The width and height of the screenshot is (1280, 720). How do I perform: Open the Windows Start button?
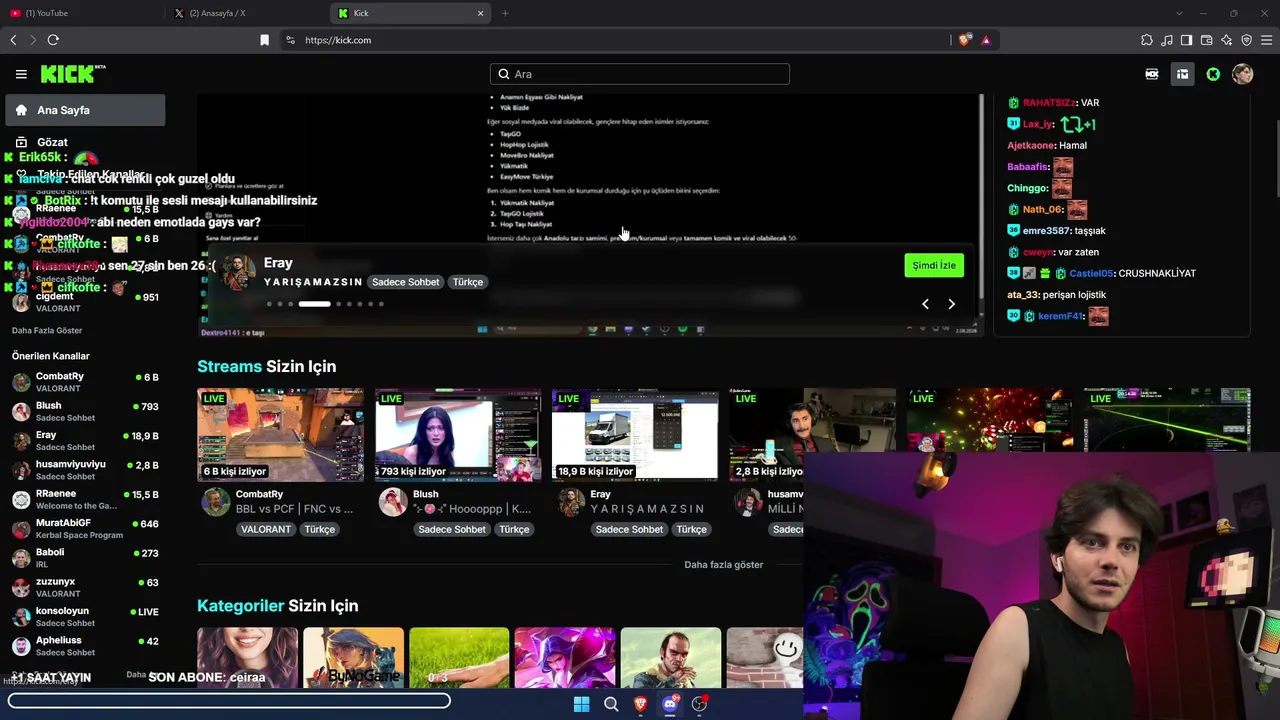581,704
